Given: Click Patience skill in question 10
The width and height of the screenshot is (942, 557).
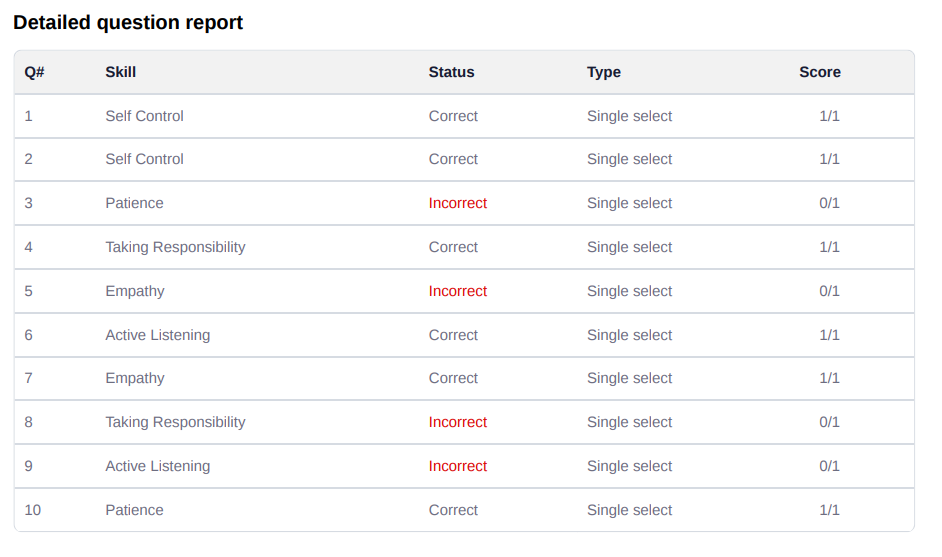Looking at the screenshot, I should [x=134, y=510].
